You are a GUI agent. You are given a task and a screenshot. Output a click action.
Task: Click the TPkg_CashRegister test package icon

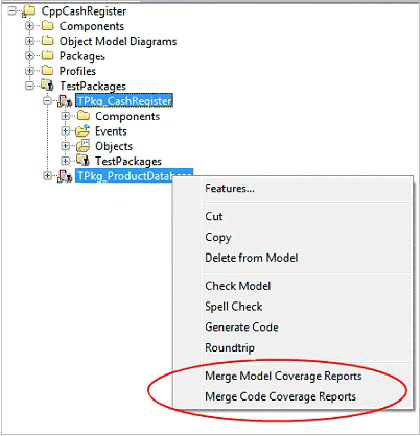coord(65,101)
